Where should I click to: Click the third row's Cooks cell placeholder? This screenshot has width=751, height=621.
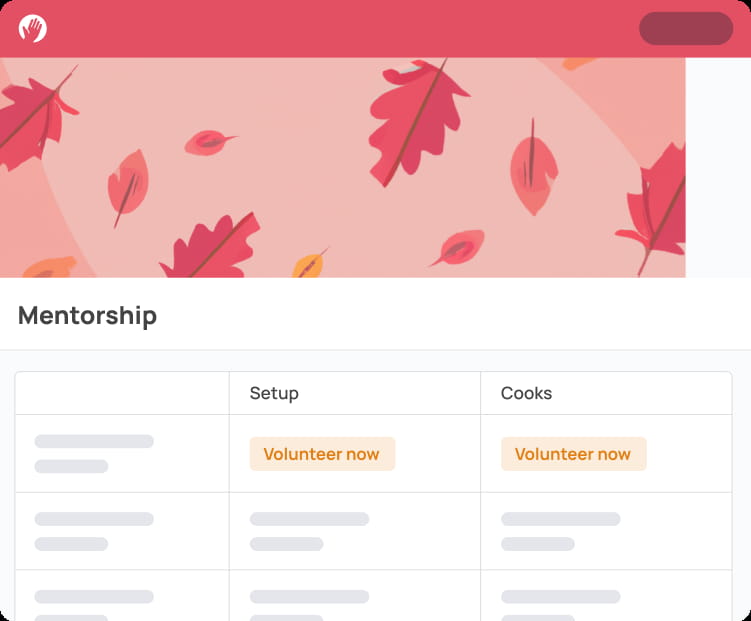560,602
